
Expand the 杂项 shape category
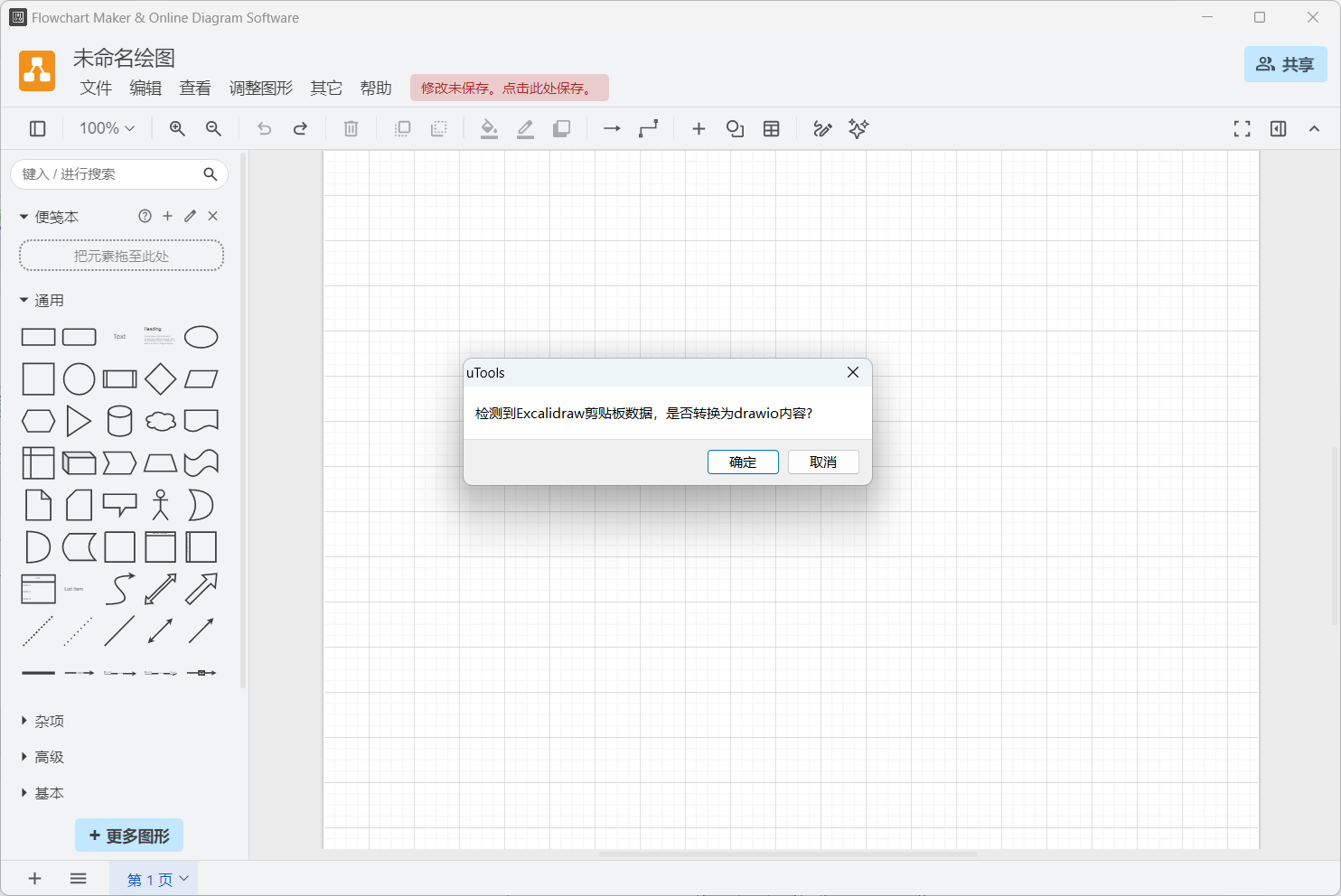point(49,721)
